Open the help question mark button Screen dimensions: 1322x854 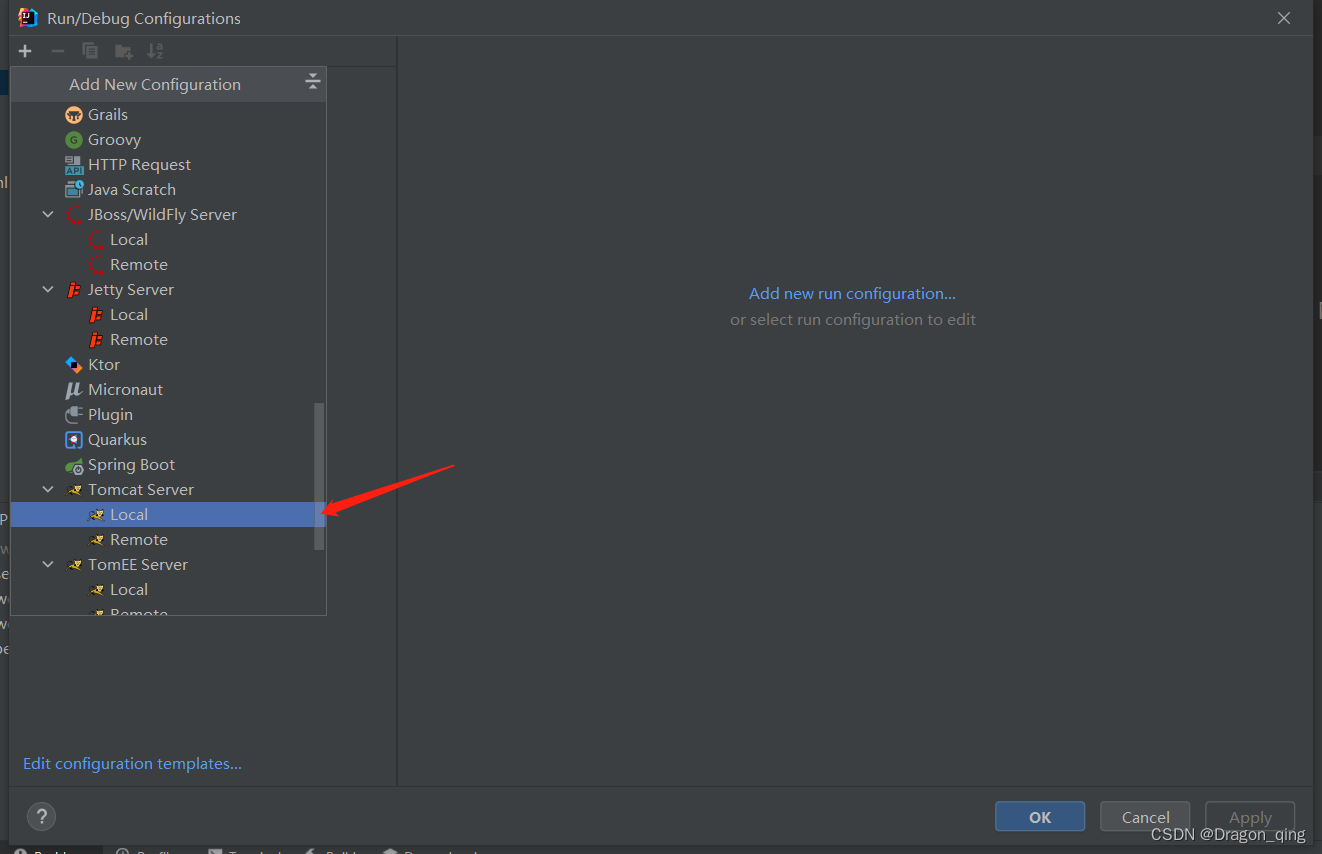click(41, 816)
